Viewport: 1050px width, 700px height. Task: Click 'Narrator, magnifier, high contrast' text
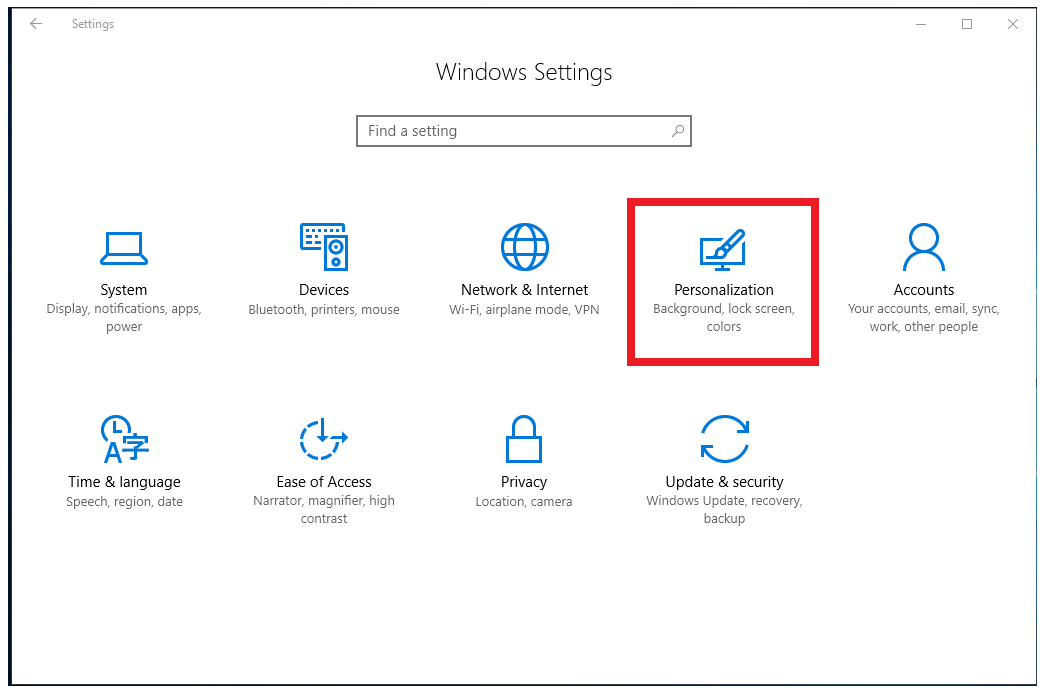coord(324,509)
